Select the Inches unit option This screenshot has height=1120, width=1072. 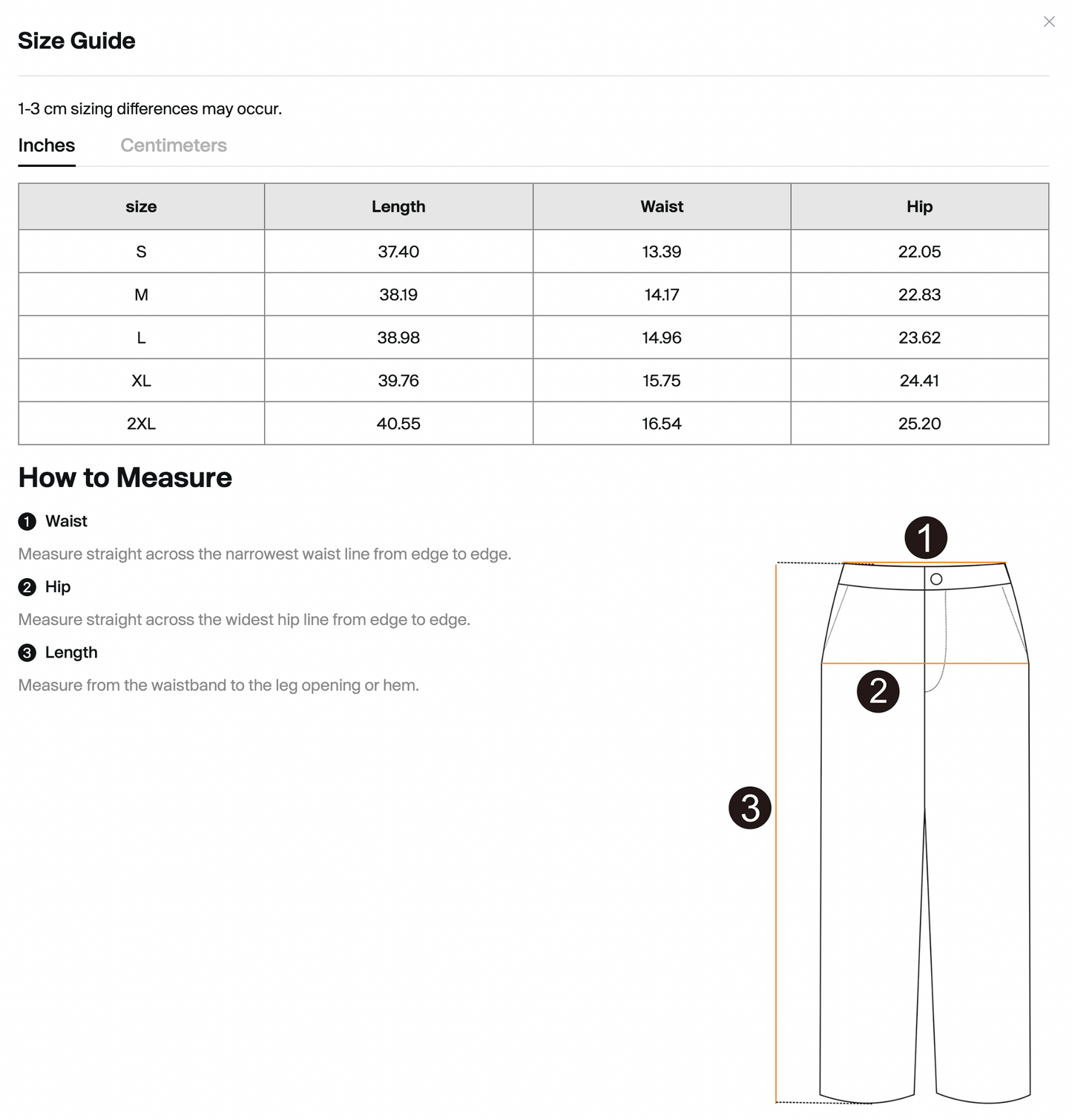[x=46, y=145]
